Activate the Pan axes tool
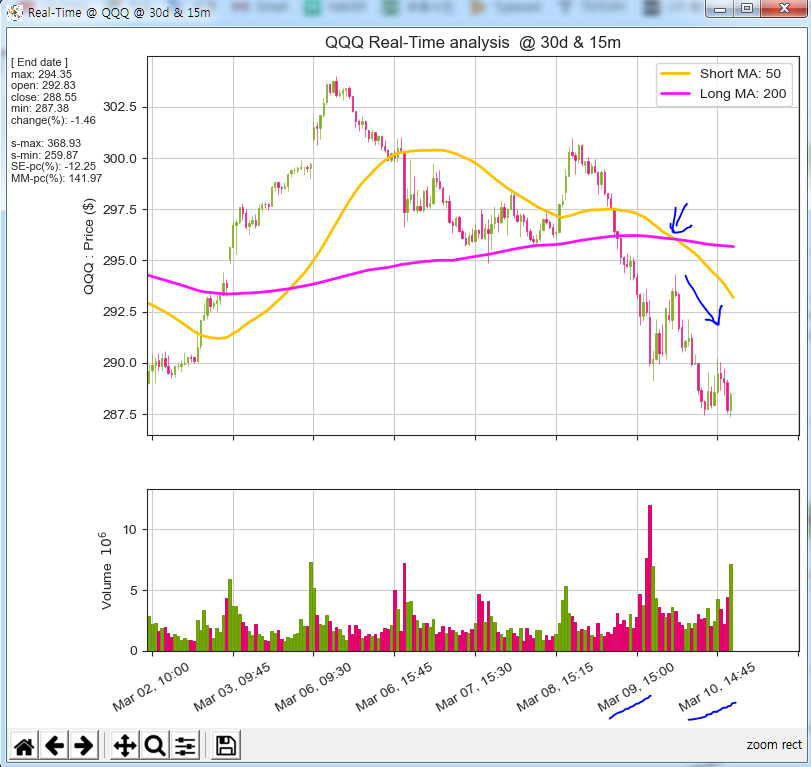The height and width of the screenshot is (767, 811). click(125, 745)
